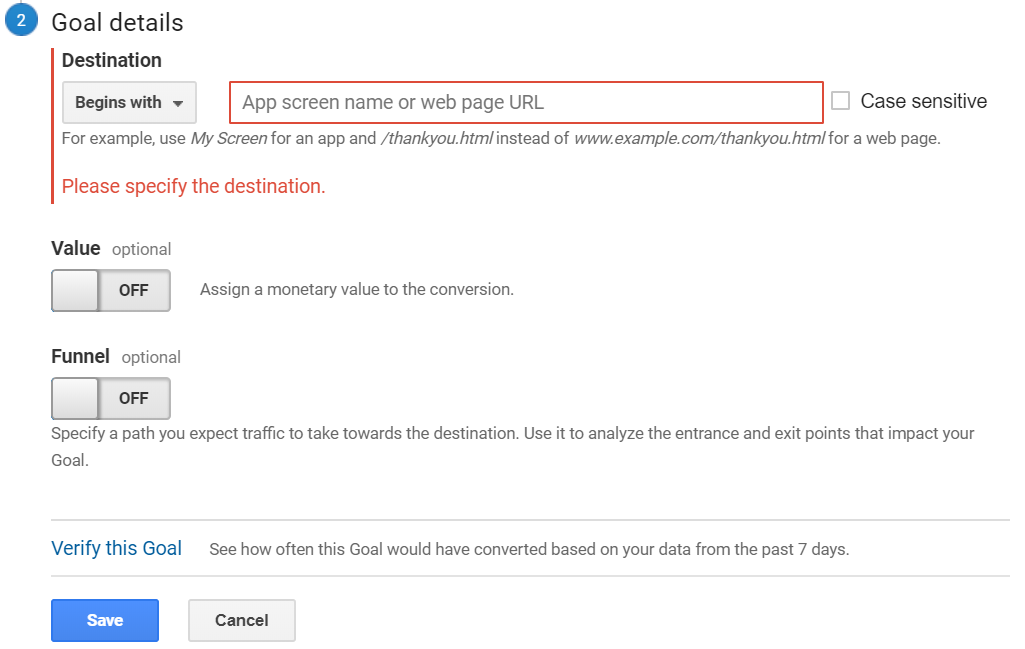Click the Case sensitive label text

point(924,101)
